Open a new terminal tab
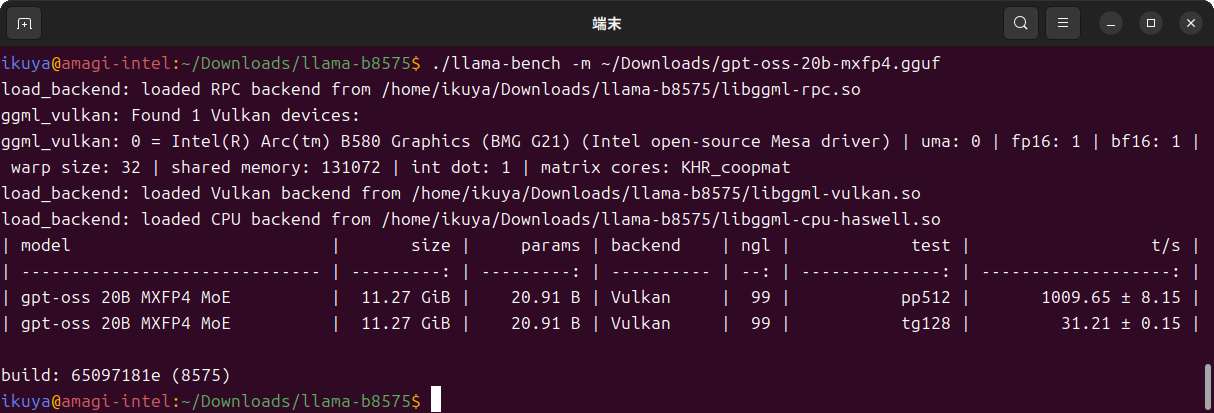Viewport: 1214px width, 413px height. pos(25,22)
